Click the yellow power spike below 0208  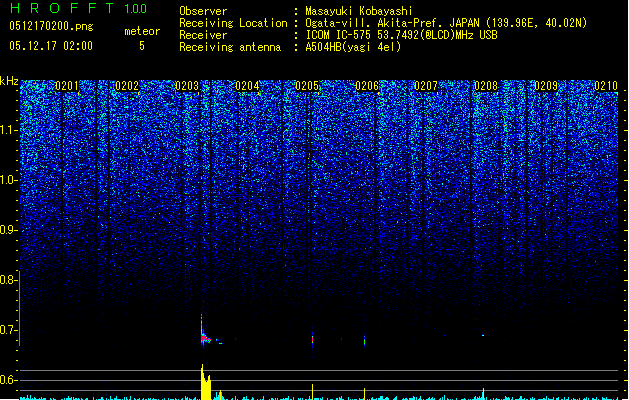(x=483, y=394)
